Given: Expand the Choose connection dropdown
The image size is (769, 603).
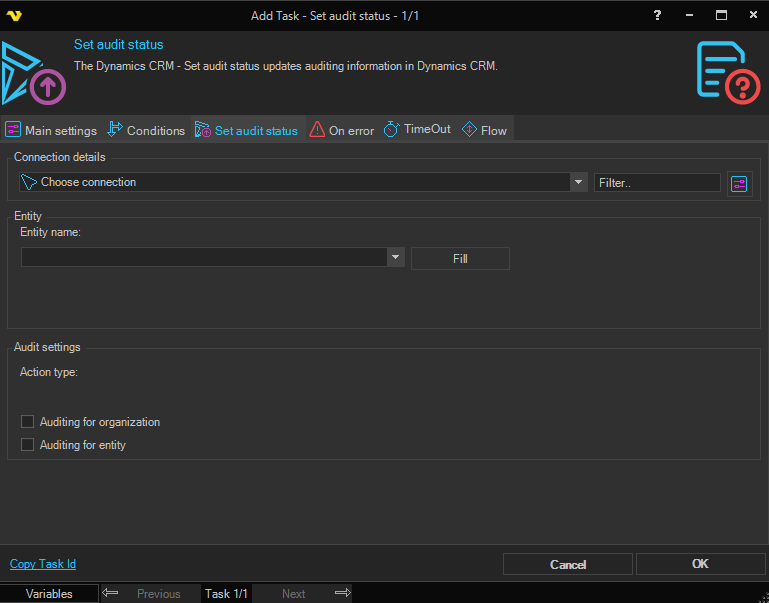Looking at the screenshot, I should point(578,182).
